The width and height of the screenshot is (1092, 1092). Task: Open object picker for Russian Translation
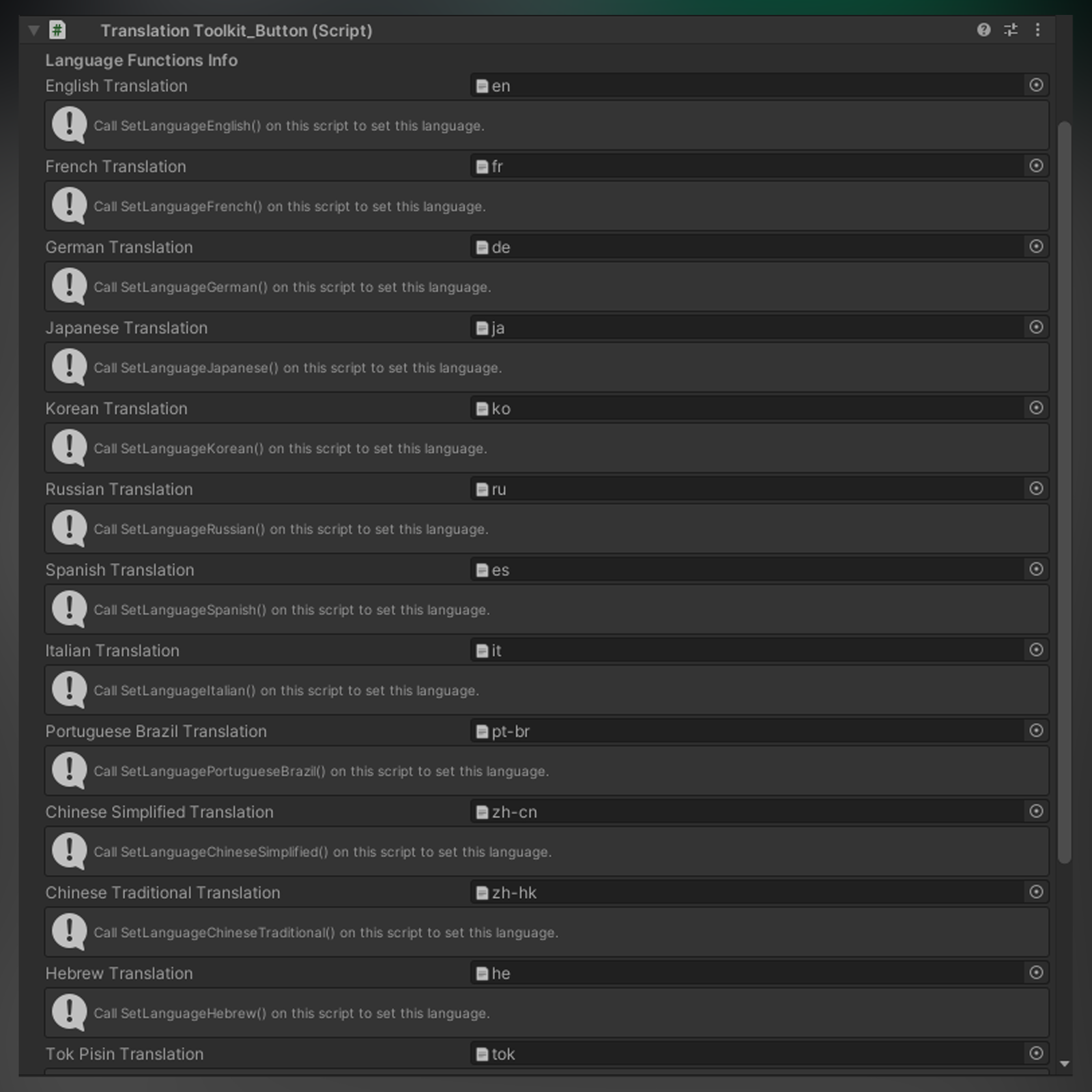coord(1035,489)
